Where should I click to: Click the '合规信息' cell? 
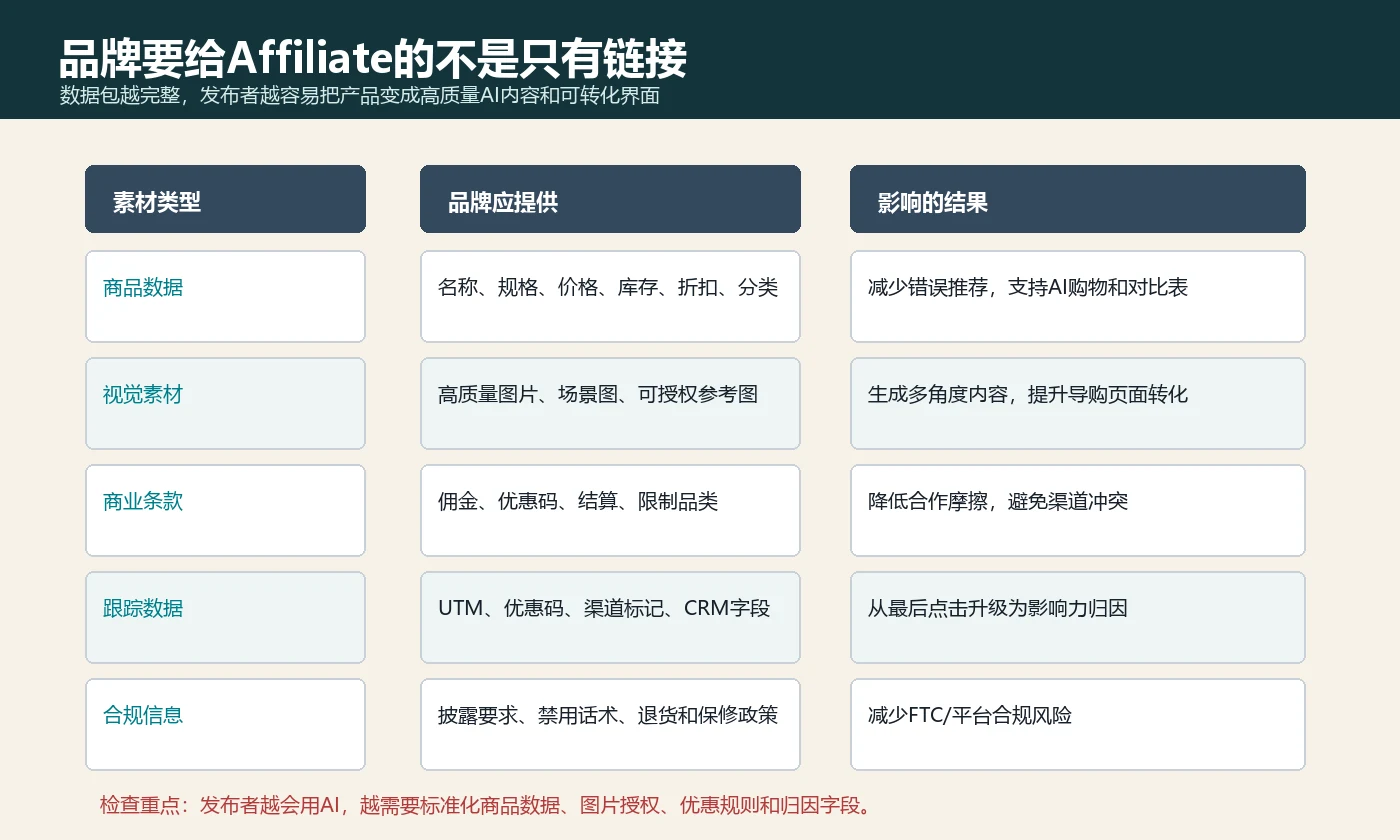coord(225,724)
